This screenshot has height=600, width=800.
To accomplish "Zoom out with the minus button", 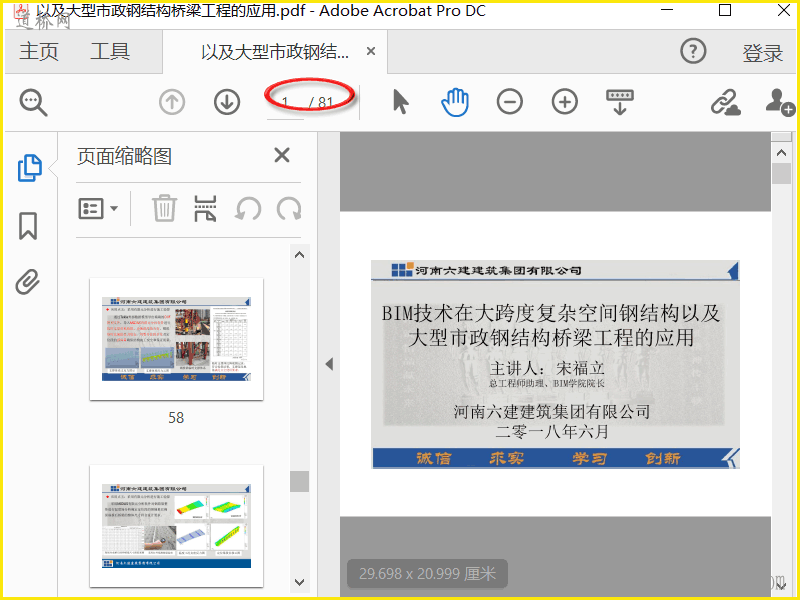I will pos(510,102).
